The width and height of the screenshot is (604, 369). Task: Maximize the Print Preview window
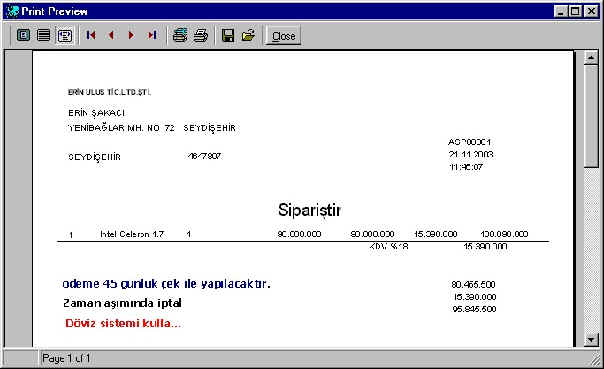(575, 11)
